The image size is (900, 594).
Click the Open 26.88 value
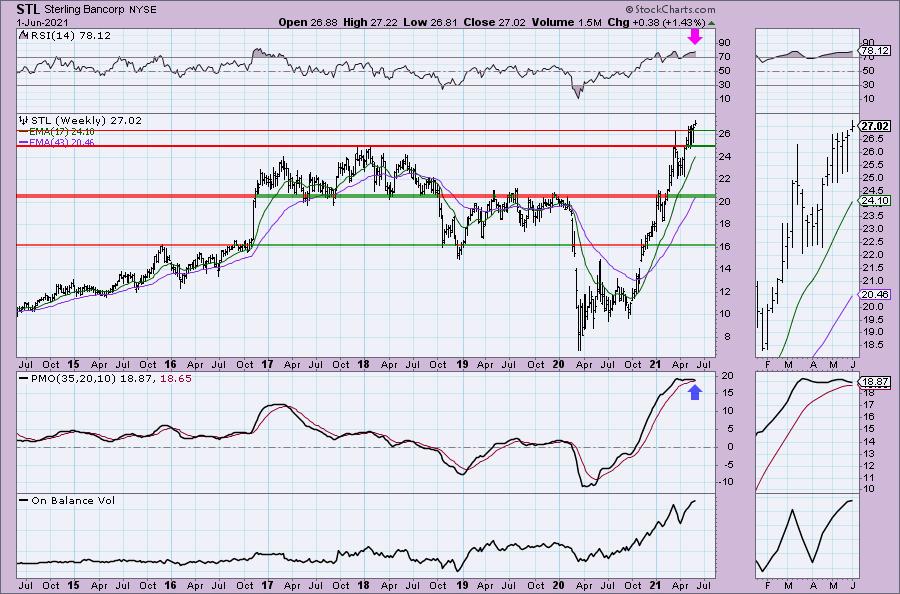(308, 22)
